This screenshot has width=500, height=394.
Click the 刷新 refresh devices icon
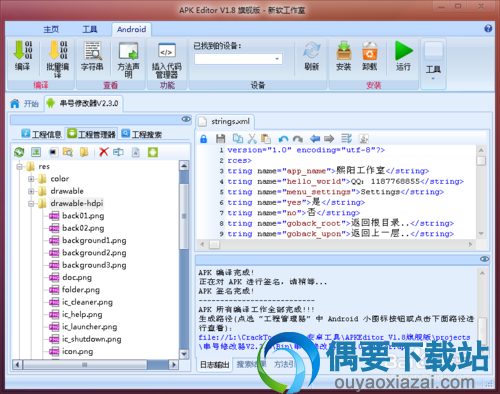tap(312, 51)
